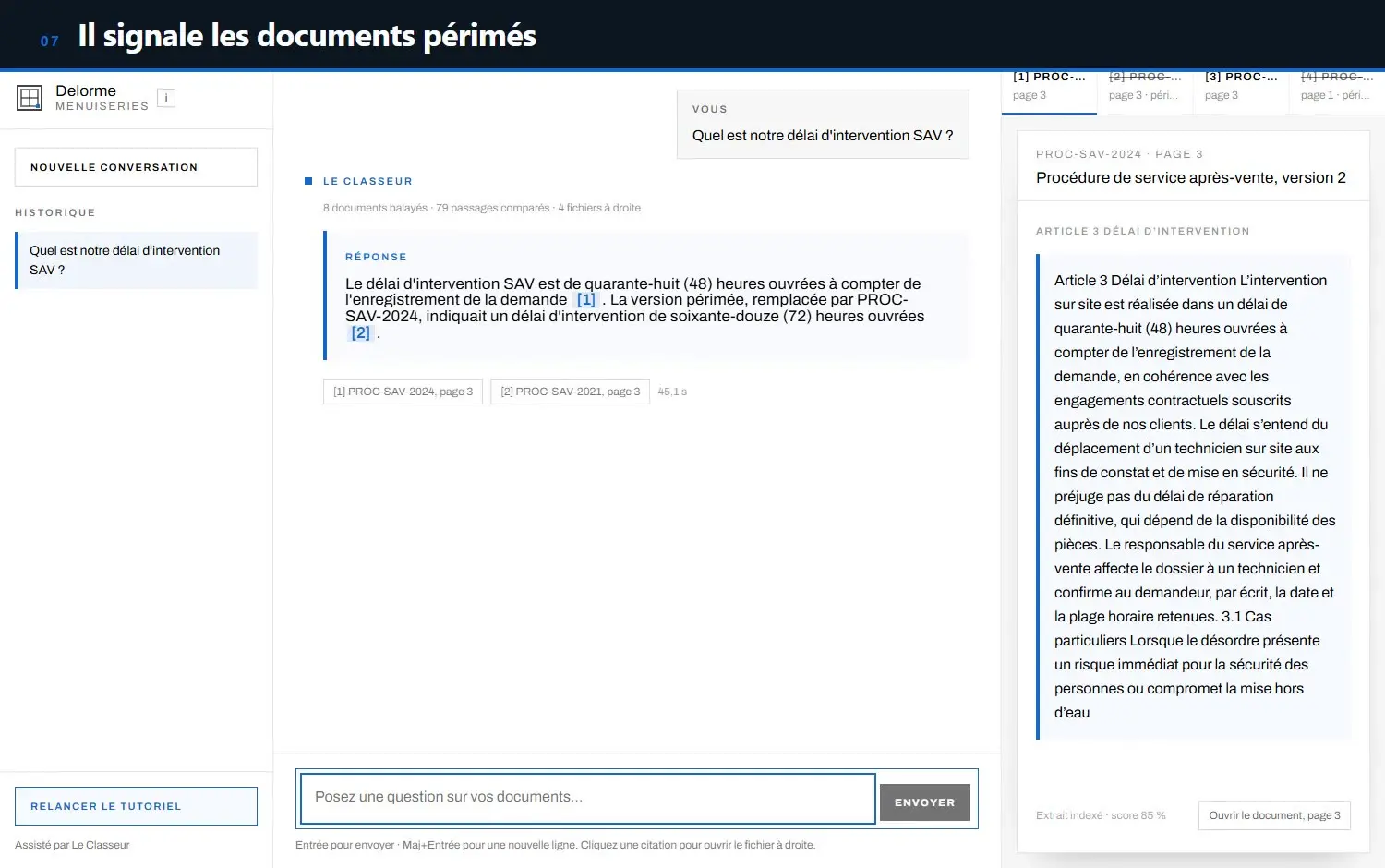Viewport: 1385px width, 868px height.
Task: Click Relancer le tutoriel
Action: 136,806
